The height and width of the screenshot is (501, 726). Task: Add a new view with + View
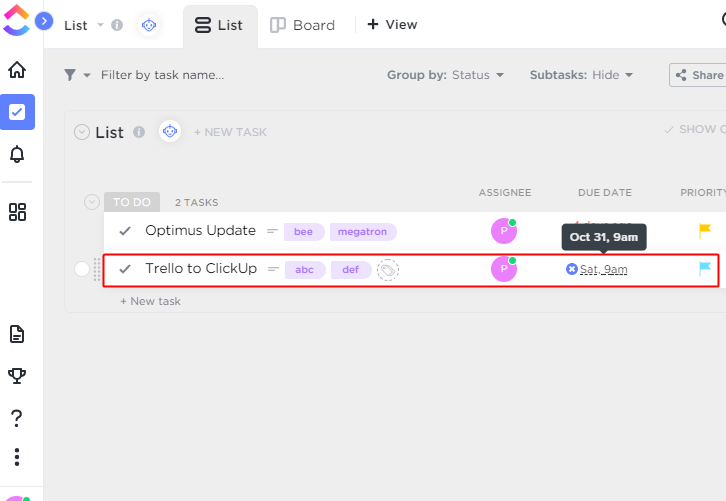[392, 25]
